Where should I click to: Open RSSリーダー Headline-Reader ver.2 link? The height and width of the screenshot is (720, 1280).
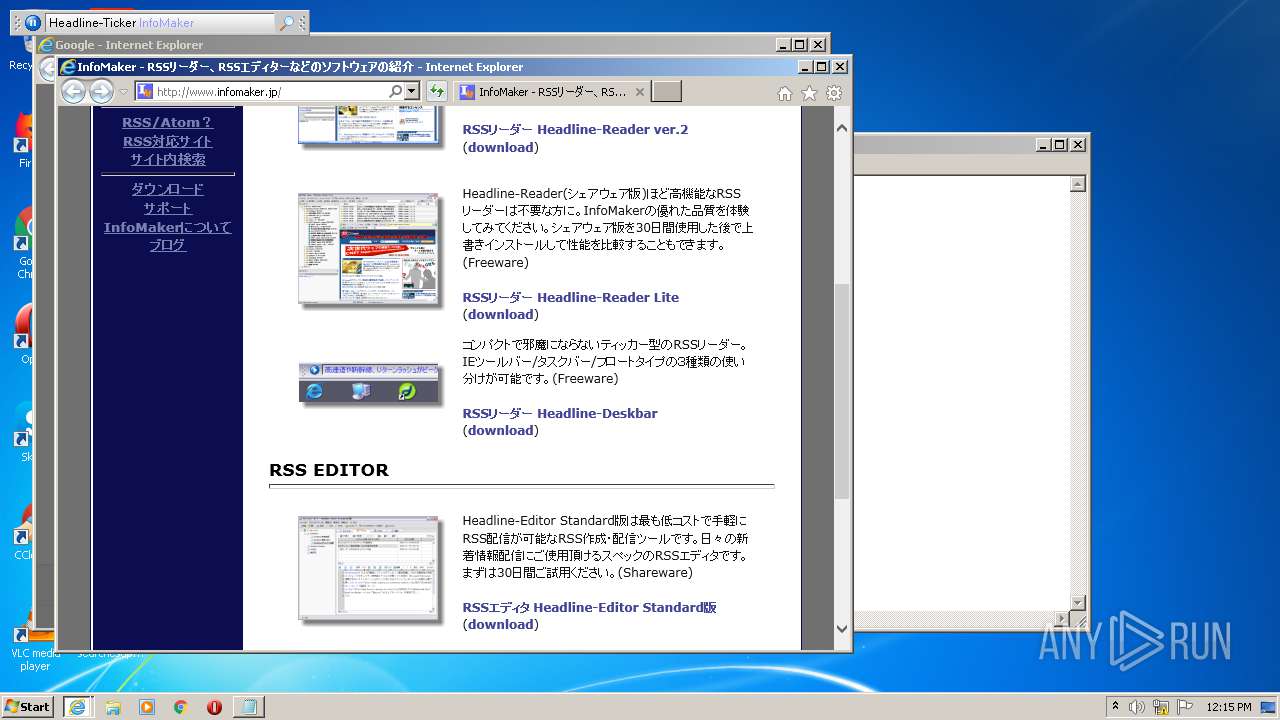coord(575,129)
